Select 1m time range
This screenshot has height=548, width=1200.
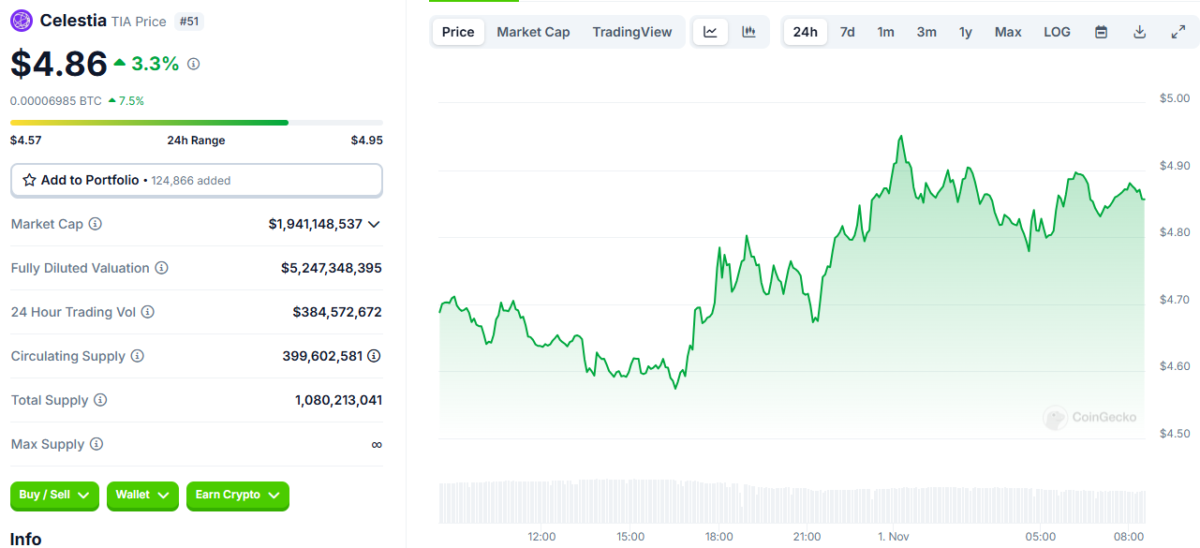click(886, 32)
